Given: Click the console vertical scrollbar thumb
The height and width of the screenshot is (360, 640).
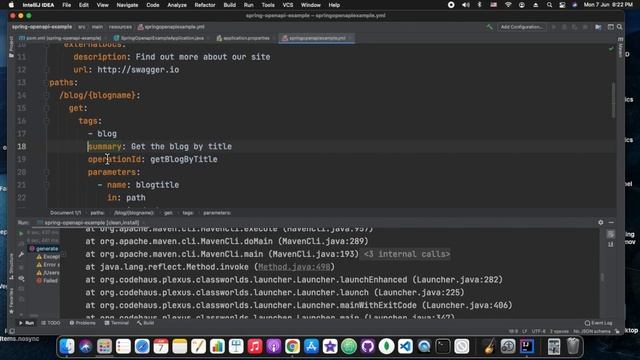Looking at the screenshot, I should pos(602,278).
